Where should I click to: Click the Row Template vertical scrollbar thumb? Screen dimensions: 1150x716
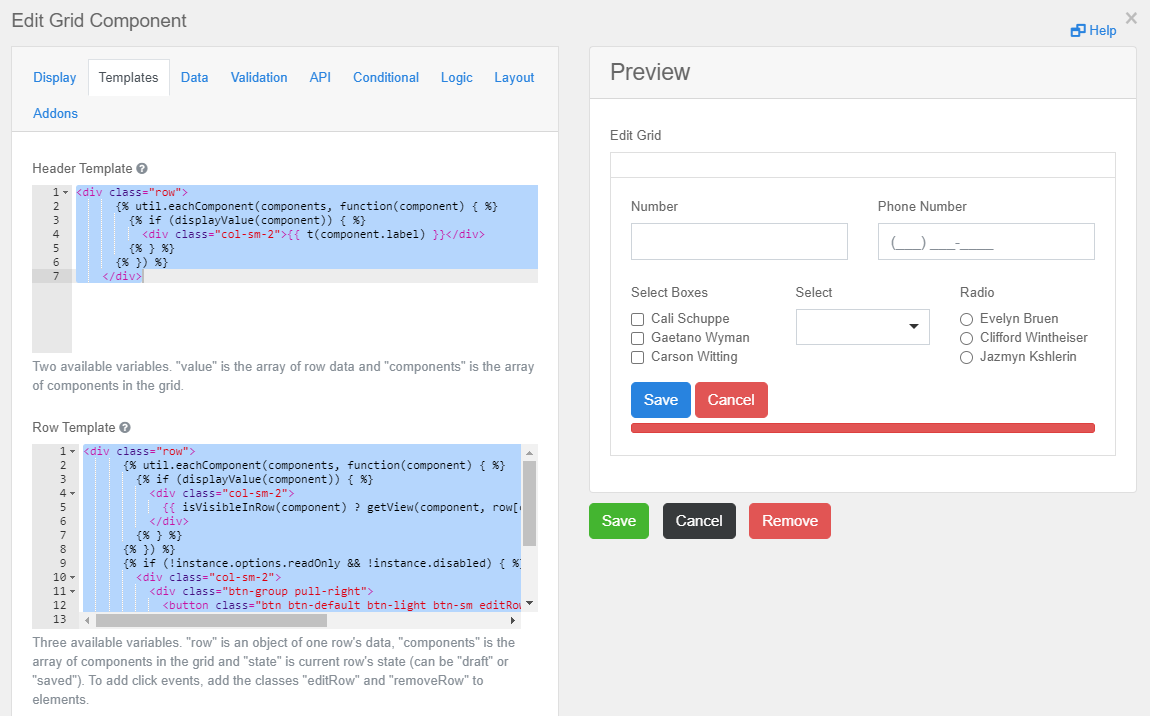pos(530,503)
